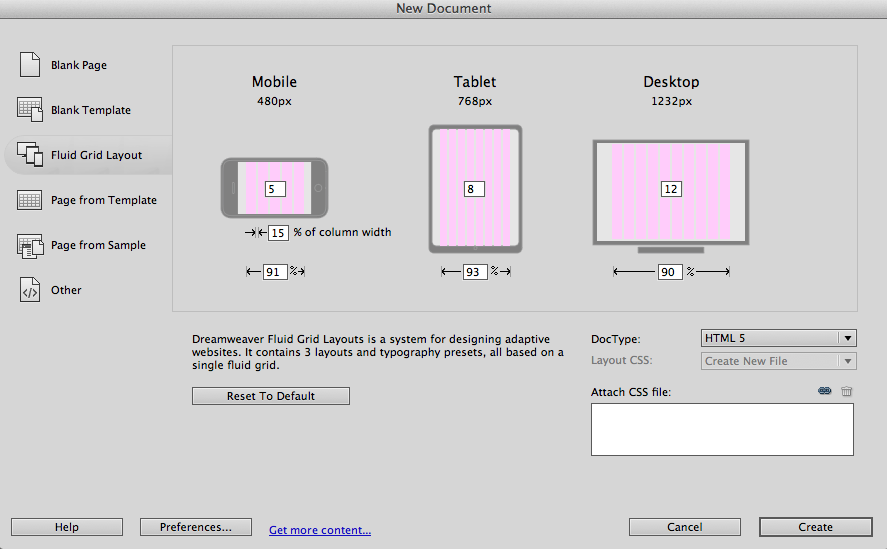Click the Mobile column count field
The height and width of the screenshot is (549, 887).
click(x=275, y=188)
